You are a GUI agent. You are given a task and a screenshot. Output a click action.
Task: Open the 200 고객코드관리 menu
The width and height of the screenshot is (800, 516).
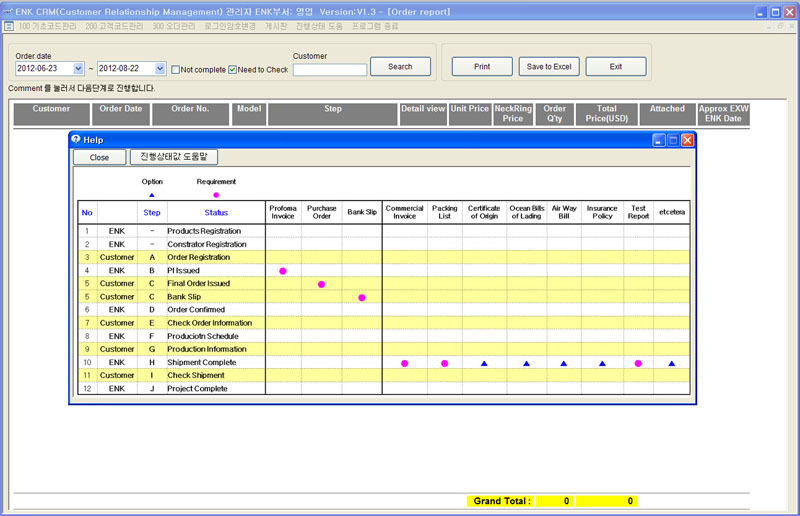(x=114, y=26)
